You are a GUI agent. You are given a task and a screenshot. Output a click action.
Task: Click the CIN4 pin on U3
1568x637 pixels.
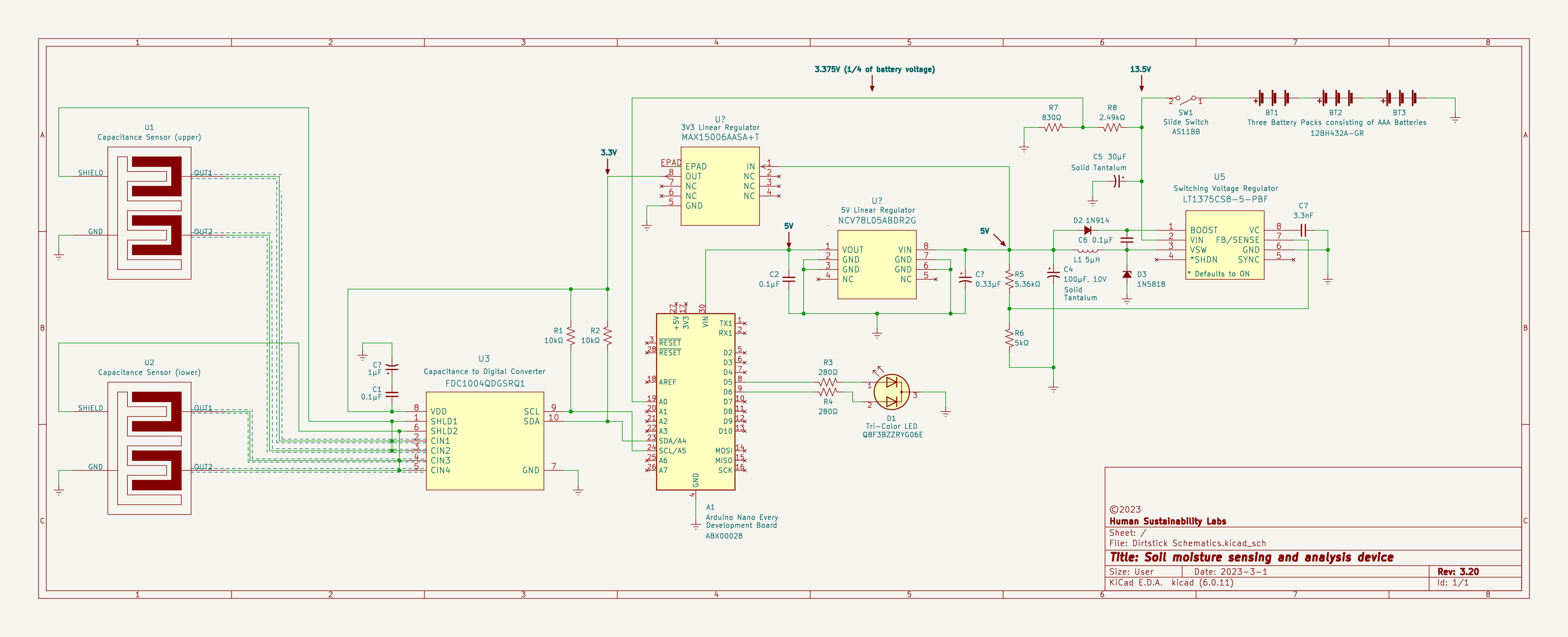coord(440,470)
